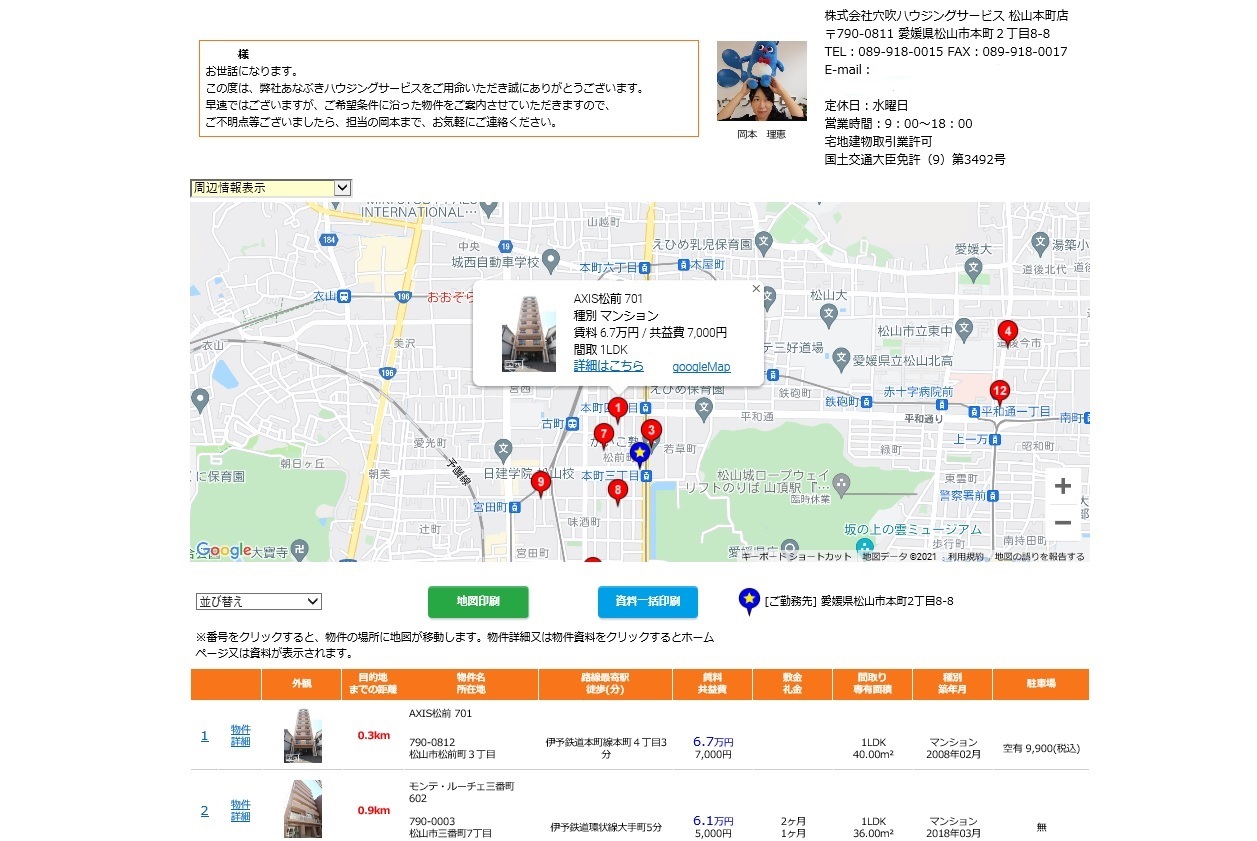Click モンテ・ルーチェ三番町 building thumbnail

click(302, 809)
